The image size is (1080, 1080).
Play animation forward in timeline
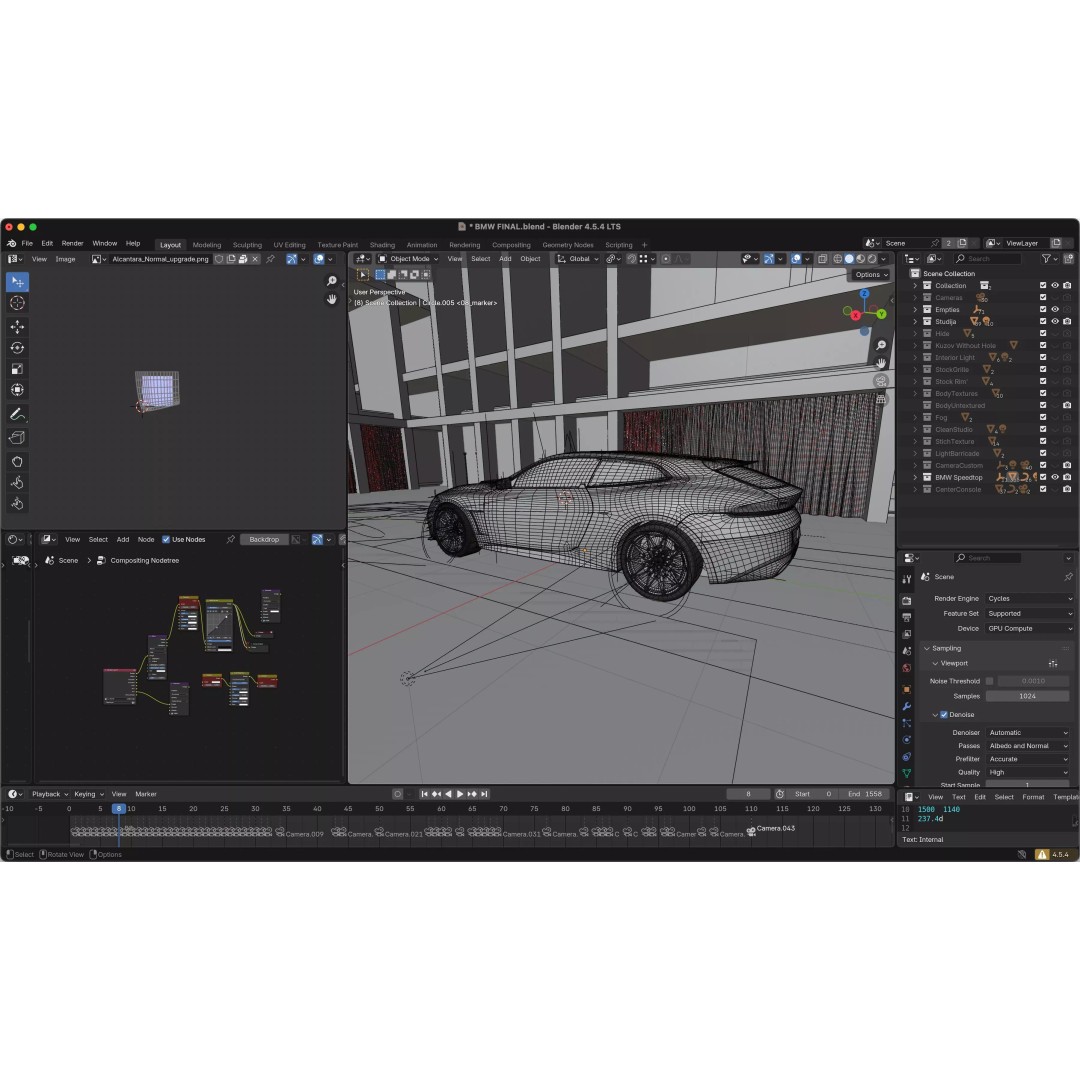tap(460, 794)
